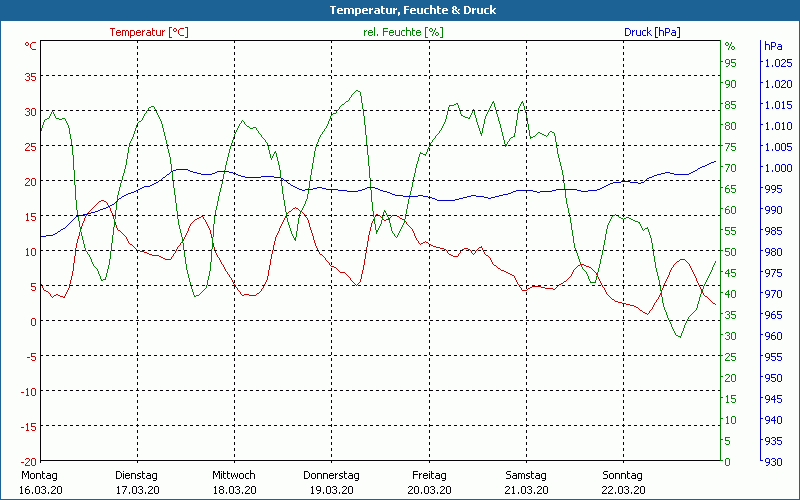The width and height of the screenshot is (800, 500).
Task: Pick the Freitag 20.03.20 date label
Action: coord(429,482)
